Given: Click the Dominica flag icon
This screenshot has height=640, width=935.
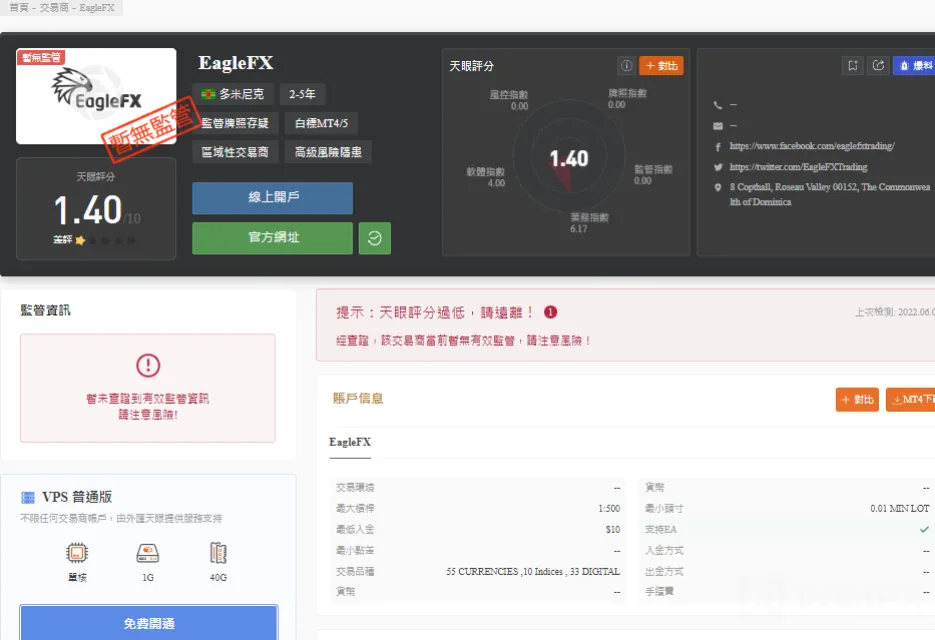Looking at the screenshot, I should click(x=208, y=94).
